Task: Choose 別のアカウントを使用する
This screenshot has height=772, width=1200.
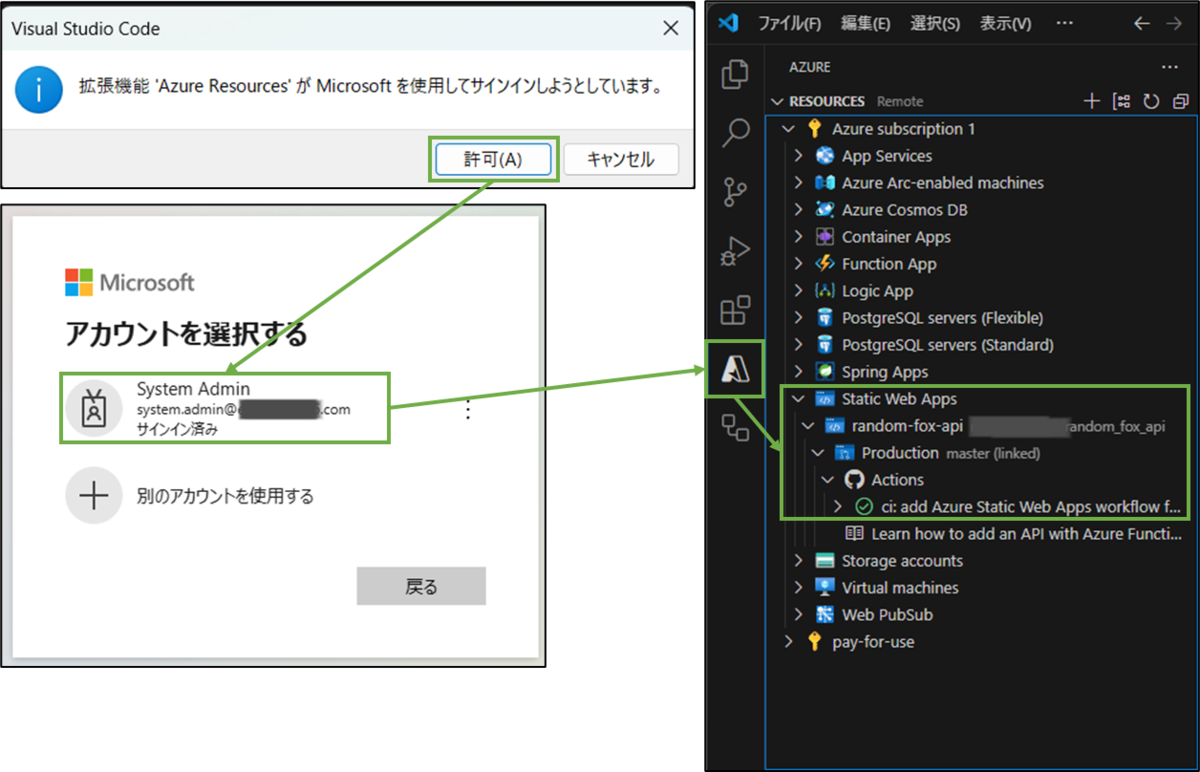Action: 225,496
